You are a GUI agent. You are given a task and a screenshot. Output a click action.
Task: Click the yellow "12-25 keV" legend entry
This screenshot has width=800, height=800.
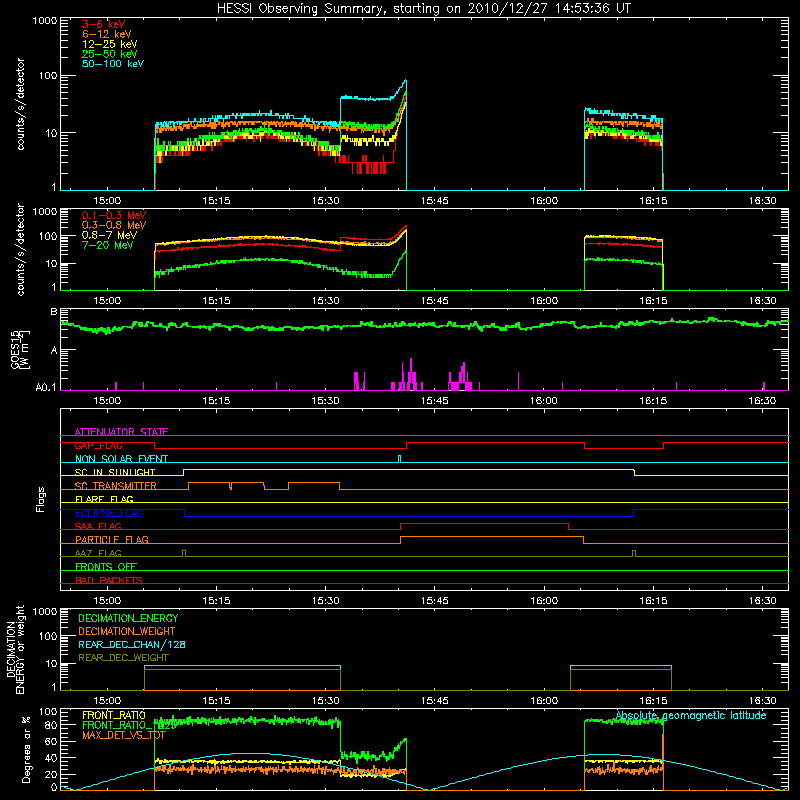point(110,44)
